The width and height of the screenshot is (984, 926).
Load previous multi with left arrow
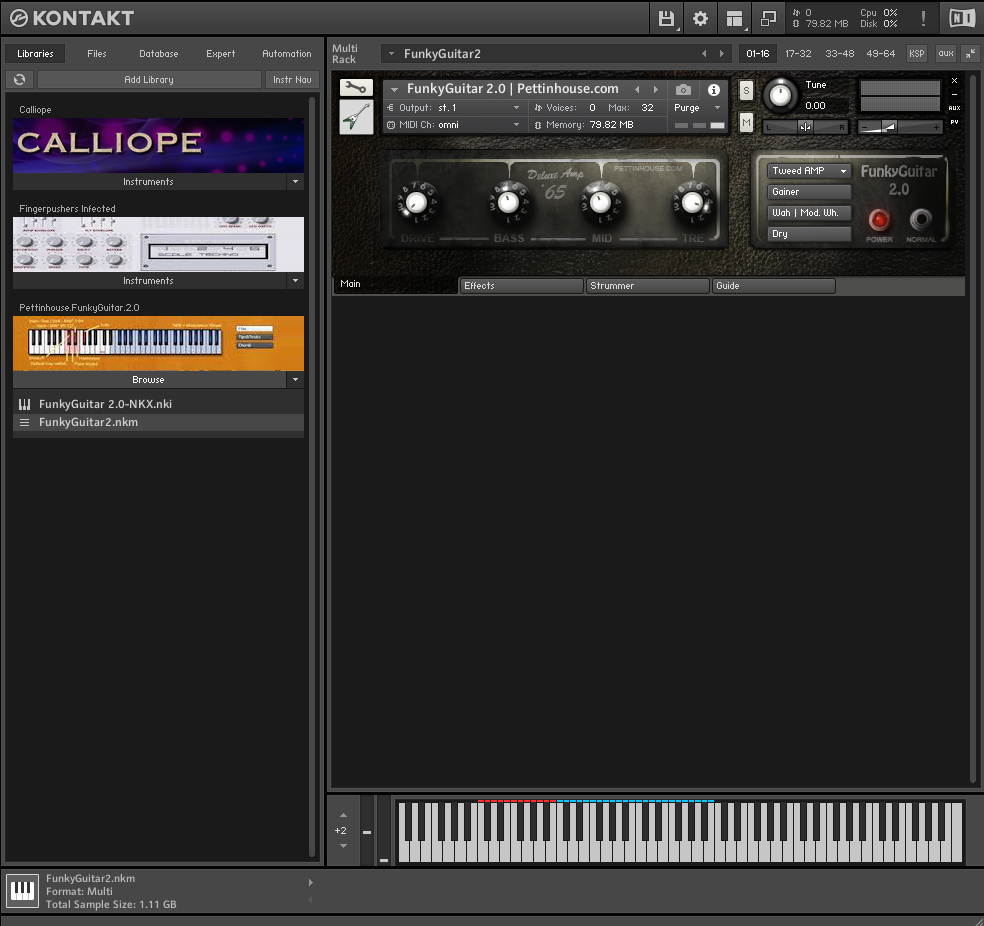[x=704, y=54]
